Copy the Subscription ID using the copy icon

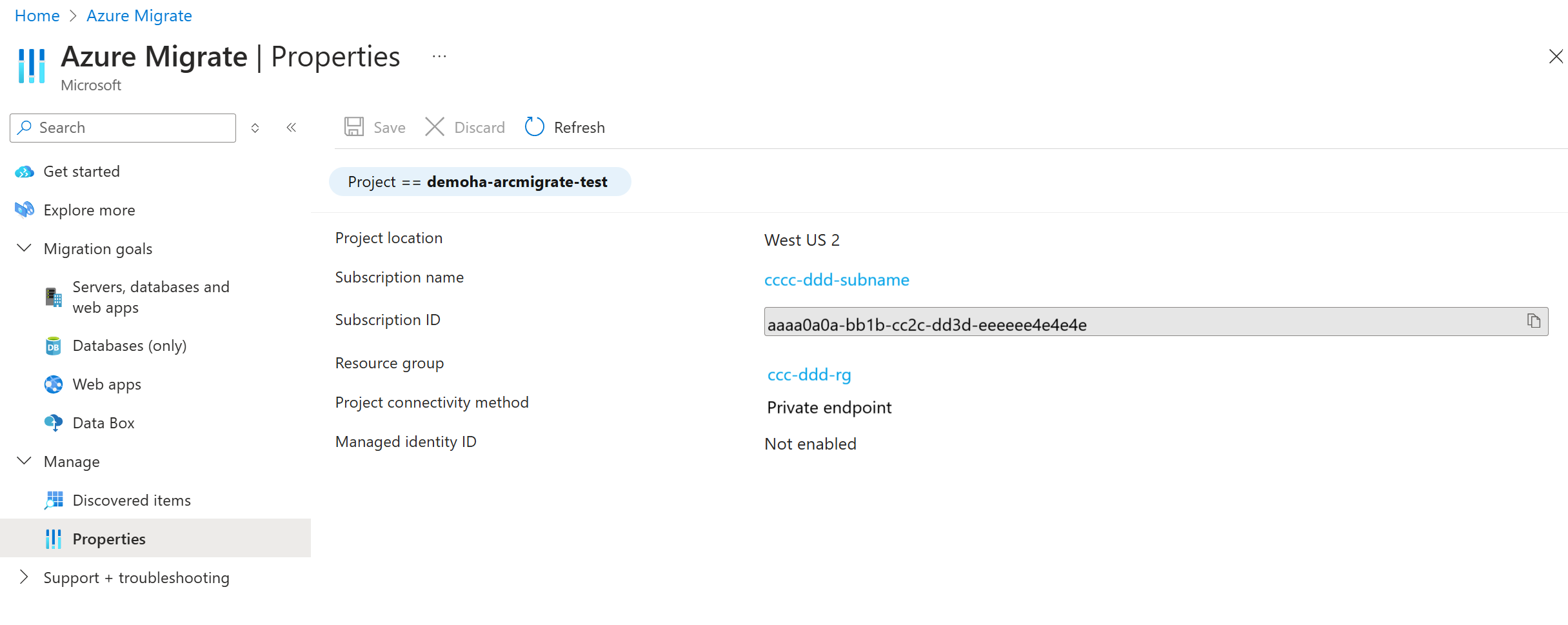(x=1534, y=321)
